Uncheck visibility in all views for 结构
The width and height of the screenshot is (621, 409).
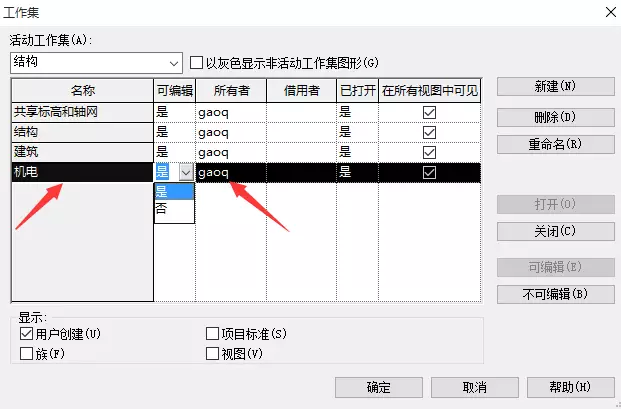[430, 133]
